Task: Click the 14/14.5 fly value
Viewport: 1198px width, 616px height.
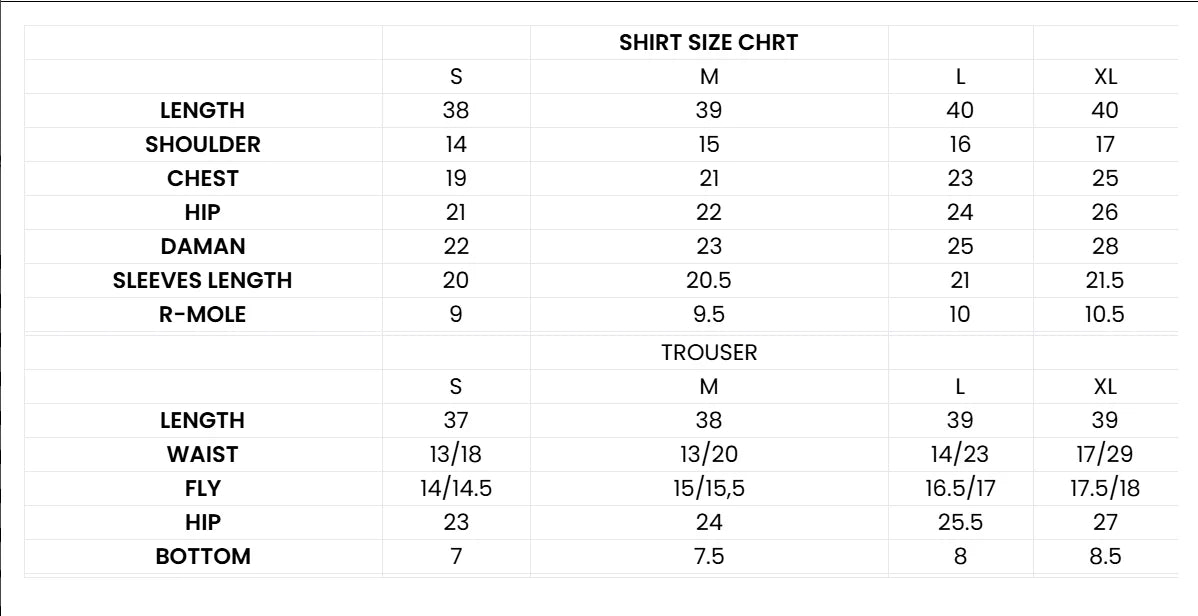Action: click(455, 489)
